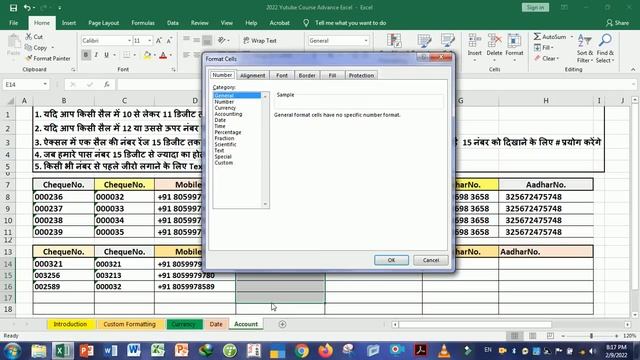Open the Border tab in Format Cells

307,76
